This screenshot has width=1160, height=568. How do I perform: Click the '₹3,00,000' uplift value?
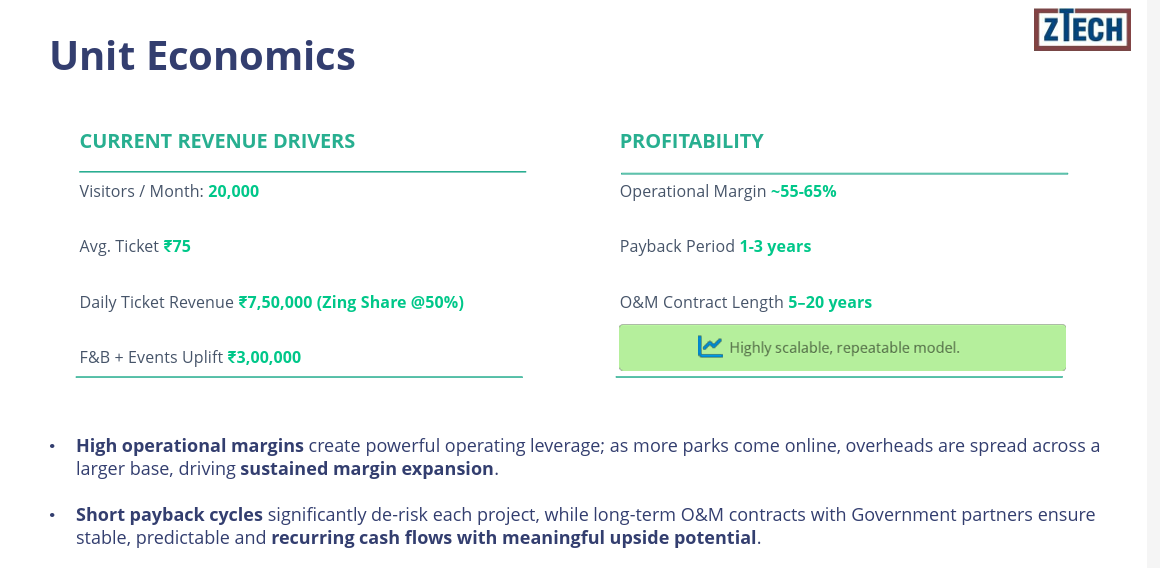pyautogui.click(x=264, y=357)
